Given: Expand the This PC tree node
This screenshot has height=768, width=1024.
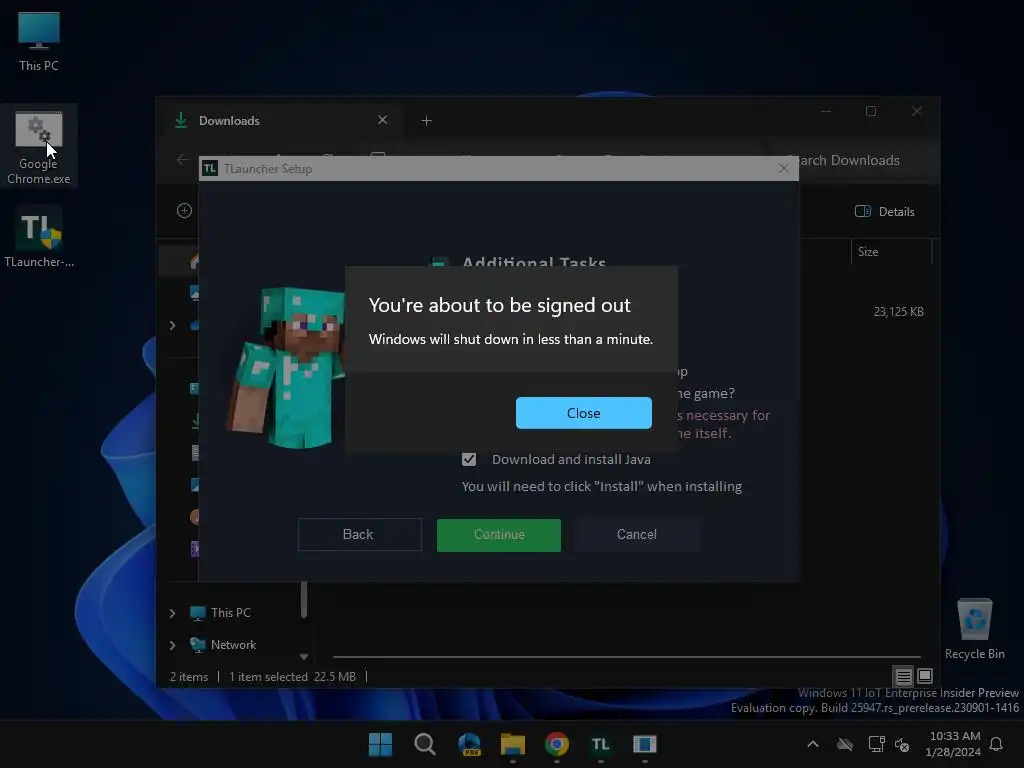Looking at the screenshot, I should [x=172, y=613].
